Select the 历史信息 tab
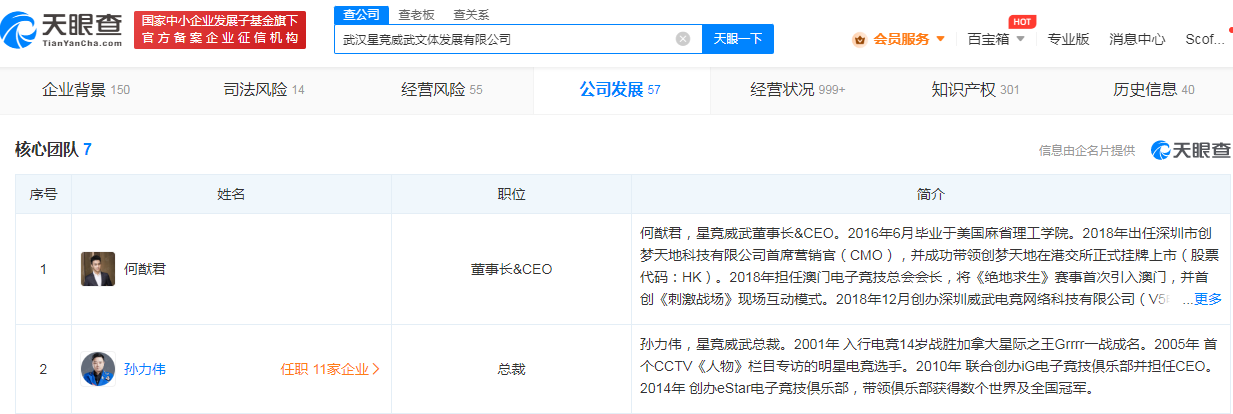The height and width of the screenshot is (414, 1233). tap(1154, 90)
